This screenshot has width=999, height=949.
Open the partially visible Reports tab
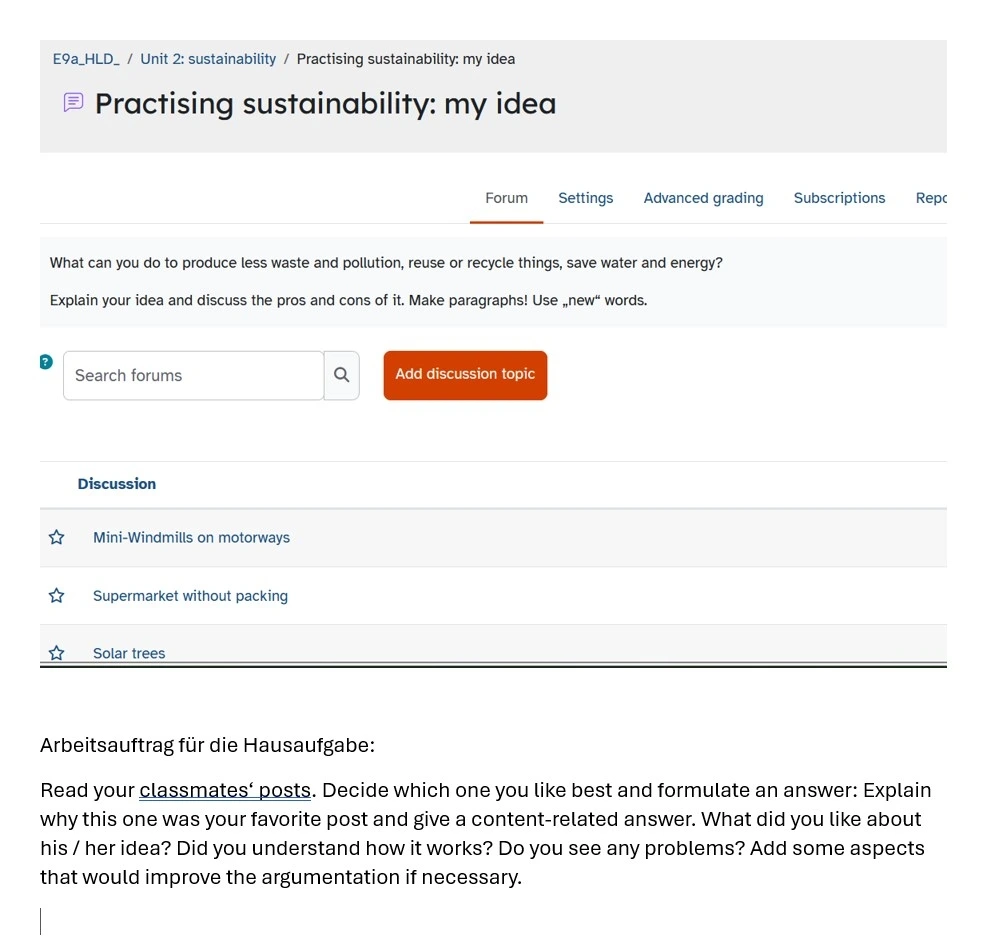click(931, 198)
